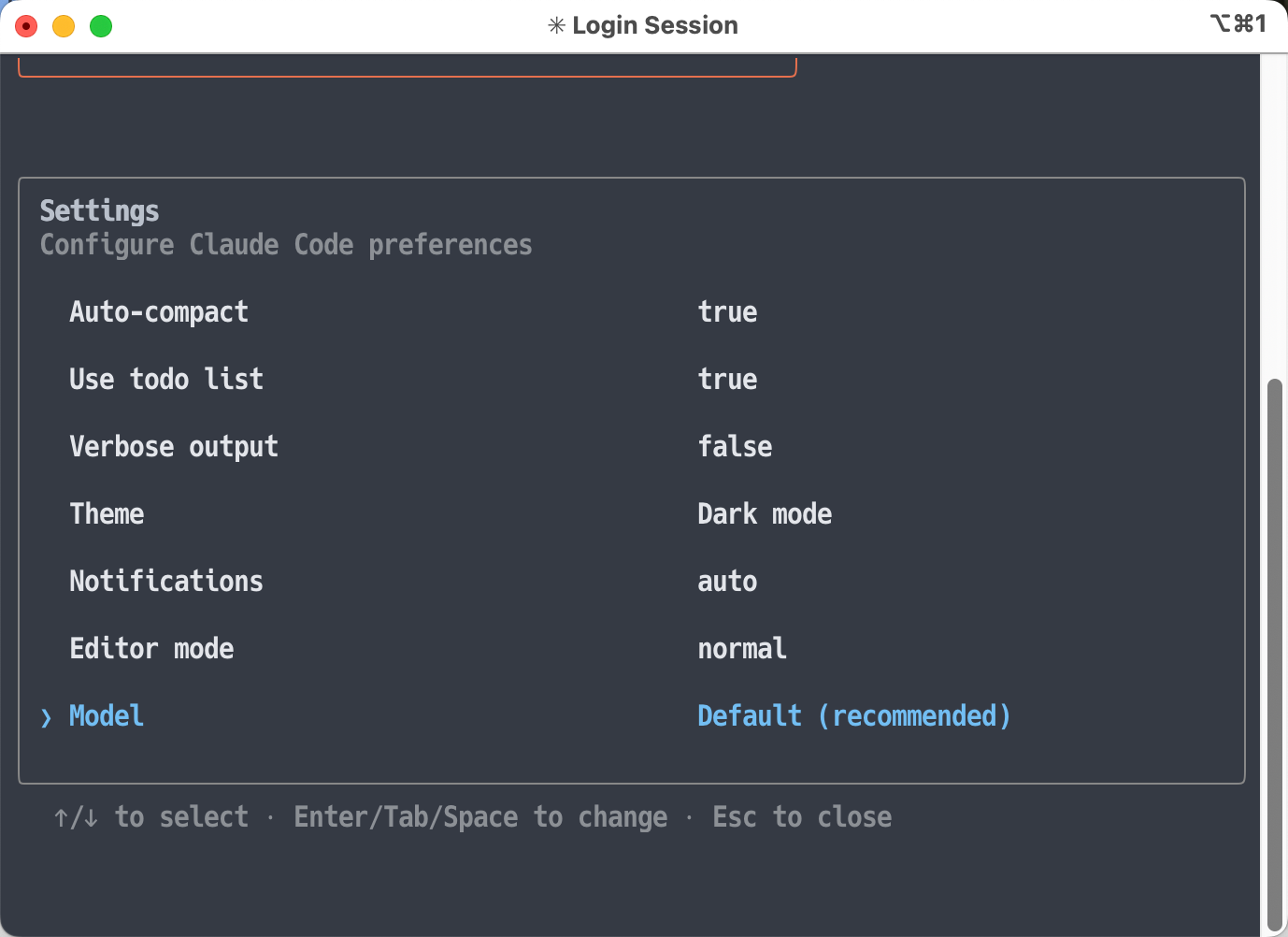Viewport: 1288px width, 937px height.
Task: Click the vertical scrollbar thumb
Action: (1274, 655)
